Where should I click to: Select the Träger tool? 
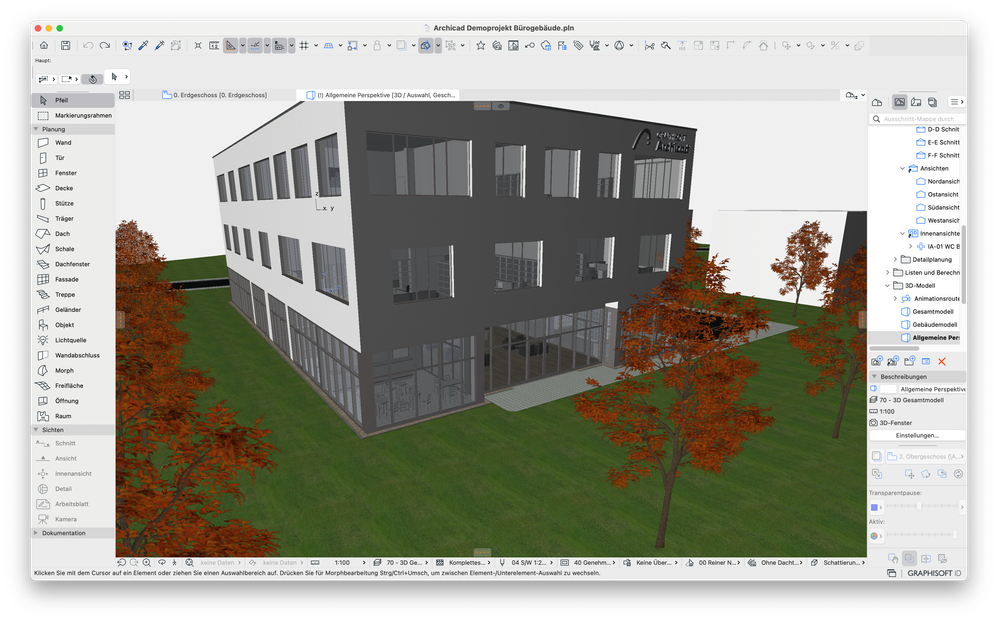(73, 219)
